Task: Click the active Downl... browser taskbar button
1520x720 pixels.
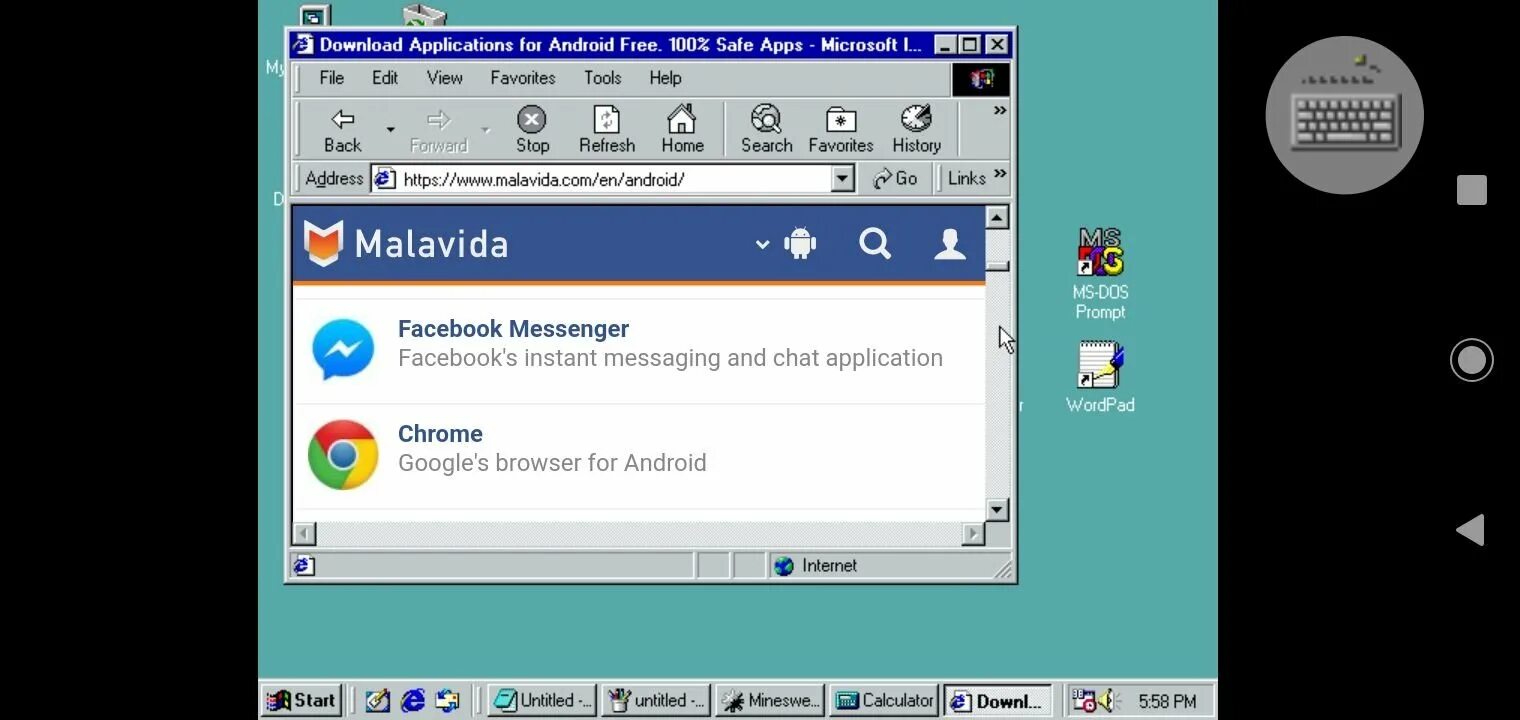Action: (998, 700)
